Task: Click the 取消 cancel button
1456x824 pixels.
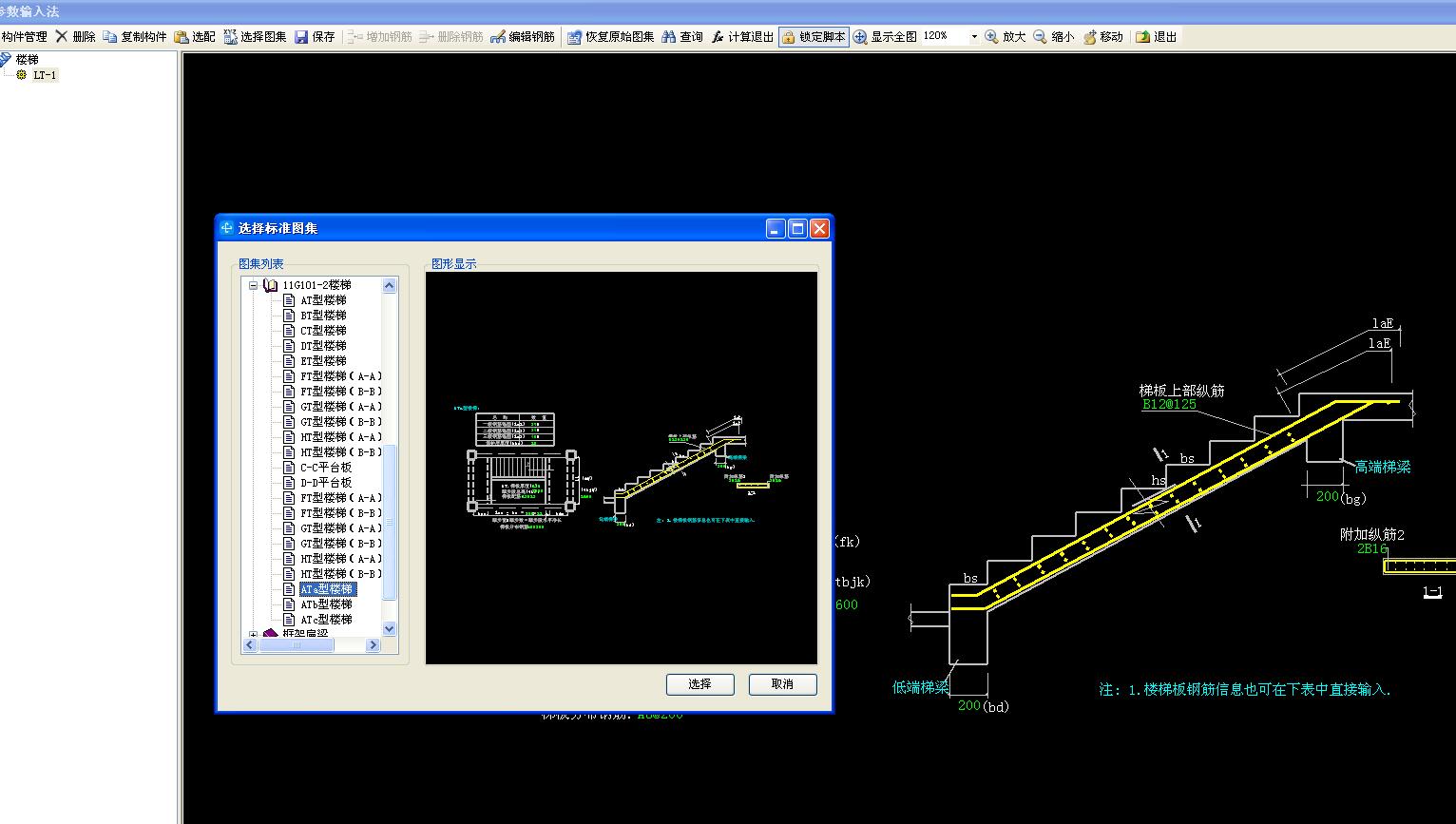Action: [782, 684]
